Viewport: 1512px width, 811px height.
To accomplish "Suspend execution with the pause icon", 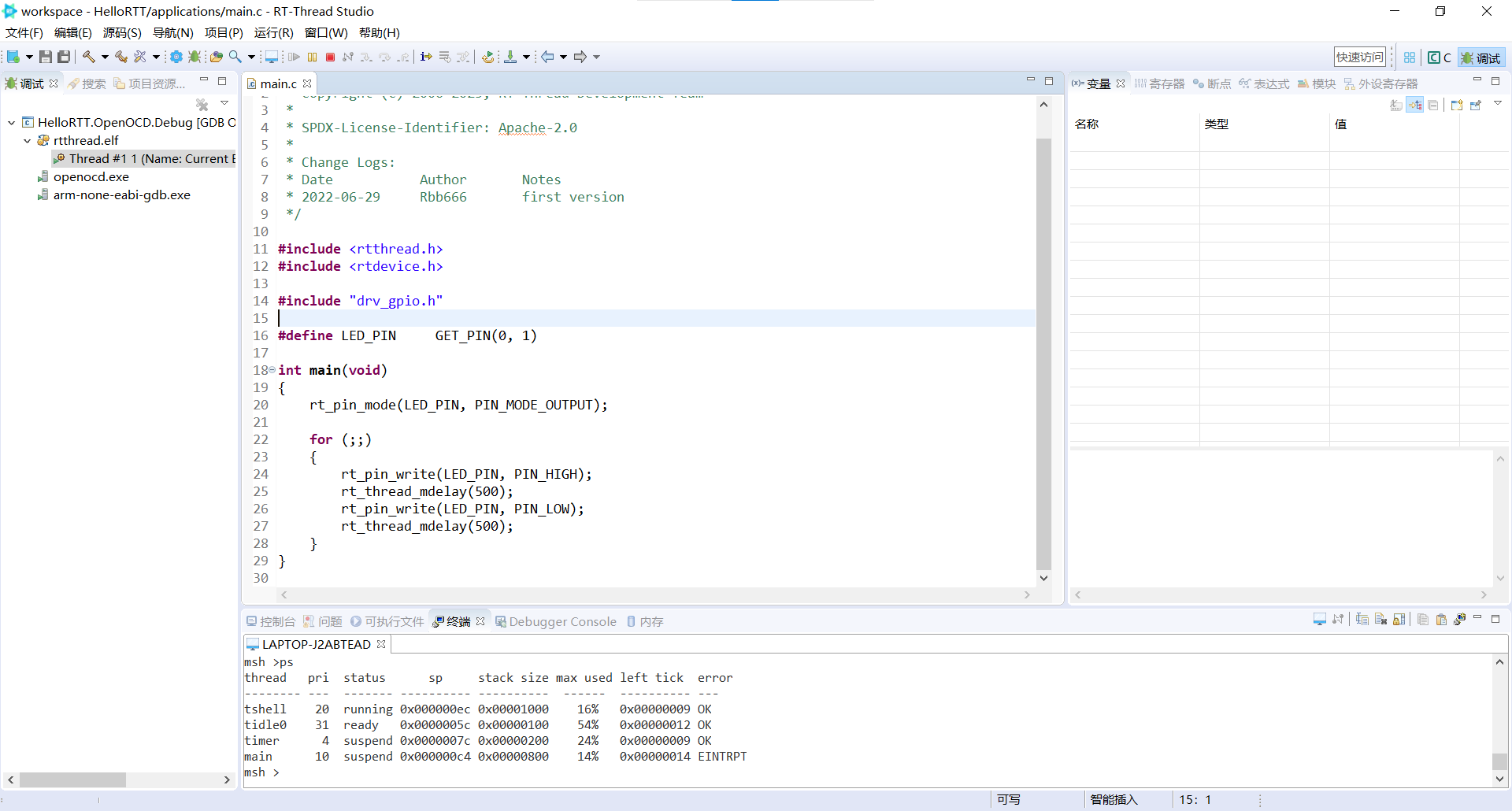I will click(x=312, y=57).
